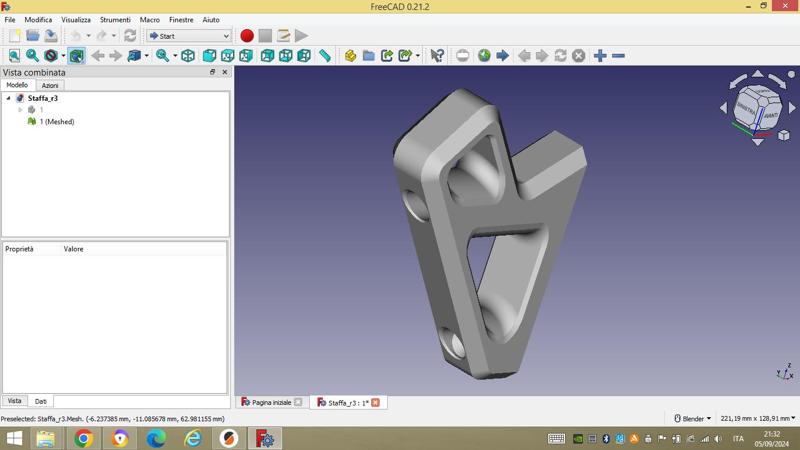
Task: Open the Macro menu
Action: click(x=149, y=20)
